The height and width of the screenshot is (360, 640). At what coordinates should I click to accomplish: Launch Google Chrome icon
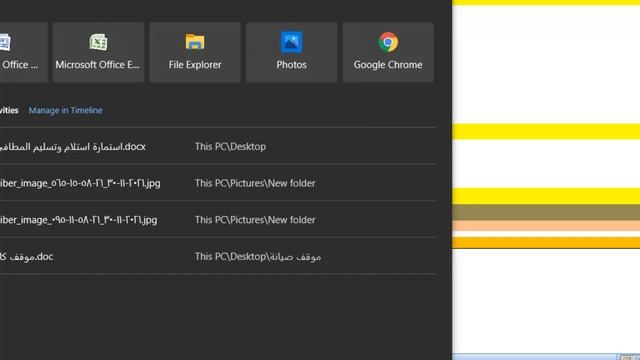pos(388,42)
